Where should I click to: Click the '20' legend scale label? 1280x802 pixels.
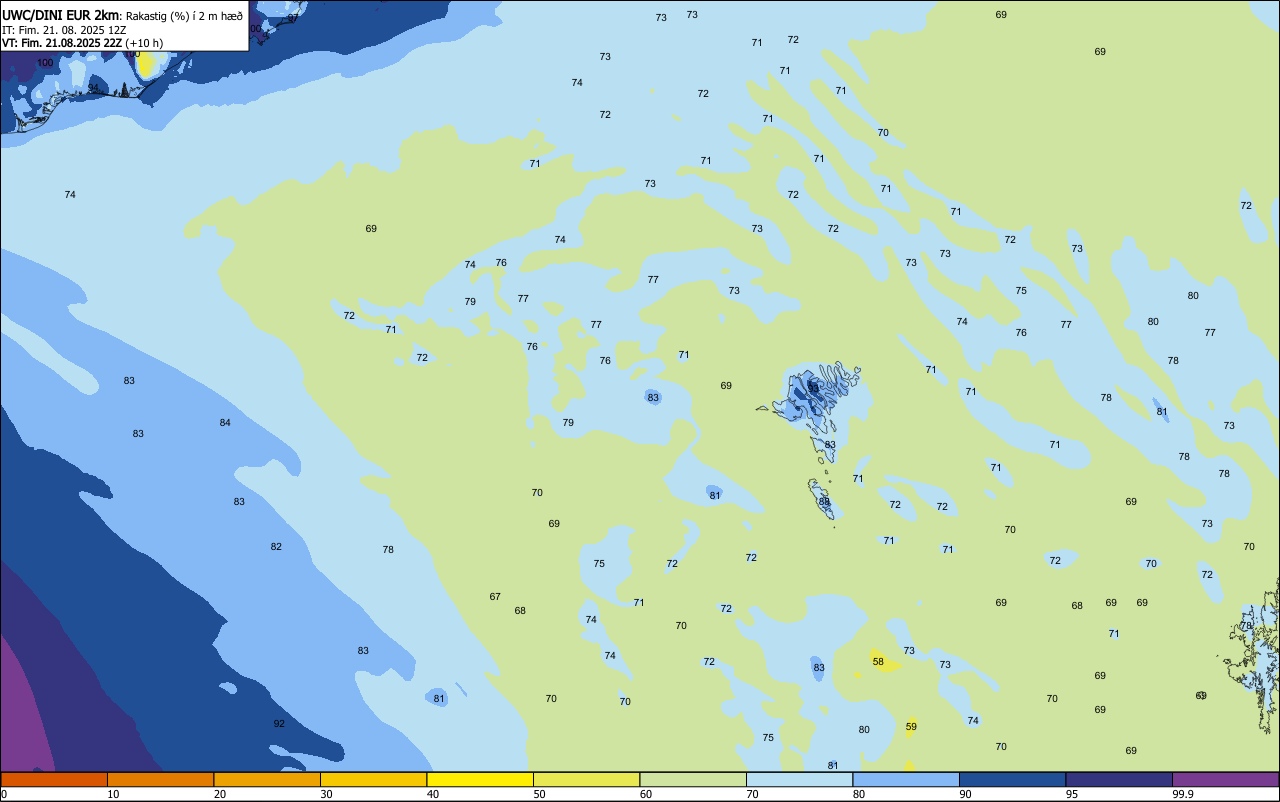tap(220, 794)
